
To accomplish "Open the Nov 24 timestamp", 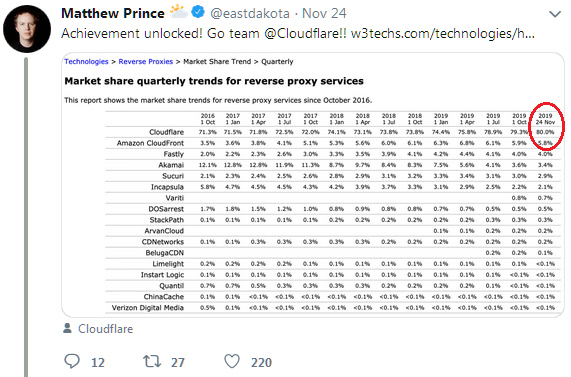I will click(324, 13).
